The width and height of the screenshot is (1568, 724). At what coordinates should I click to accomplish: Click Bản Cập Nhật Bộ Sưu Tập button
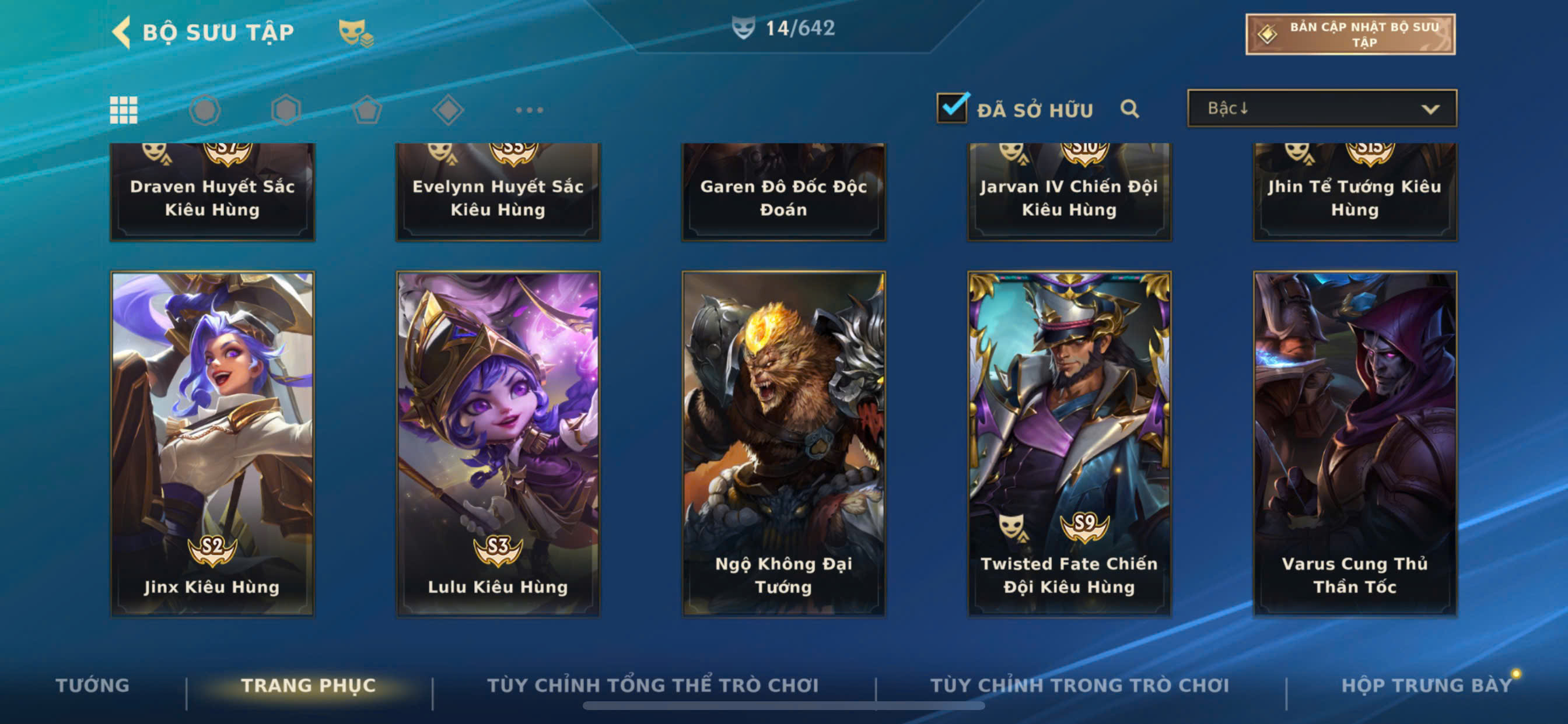[x=1350, y=34]
